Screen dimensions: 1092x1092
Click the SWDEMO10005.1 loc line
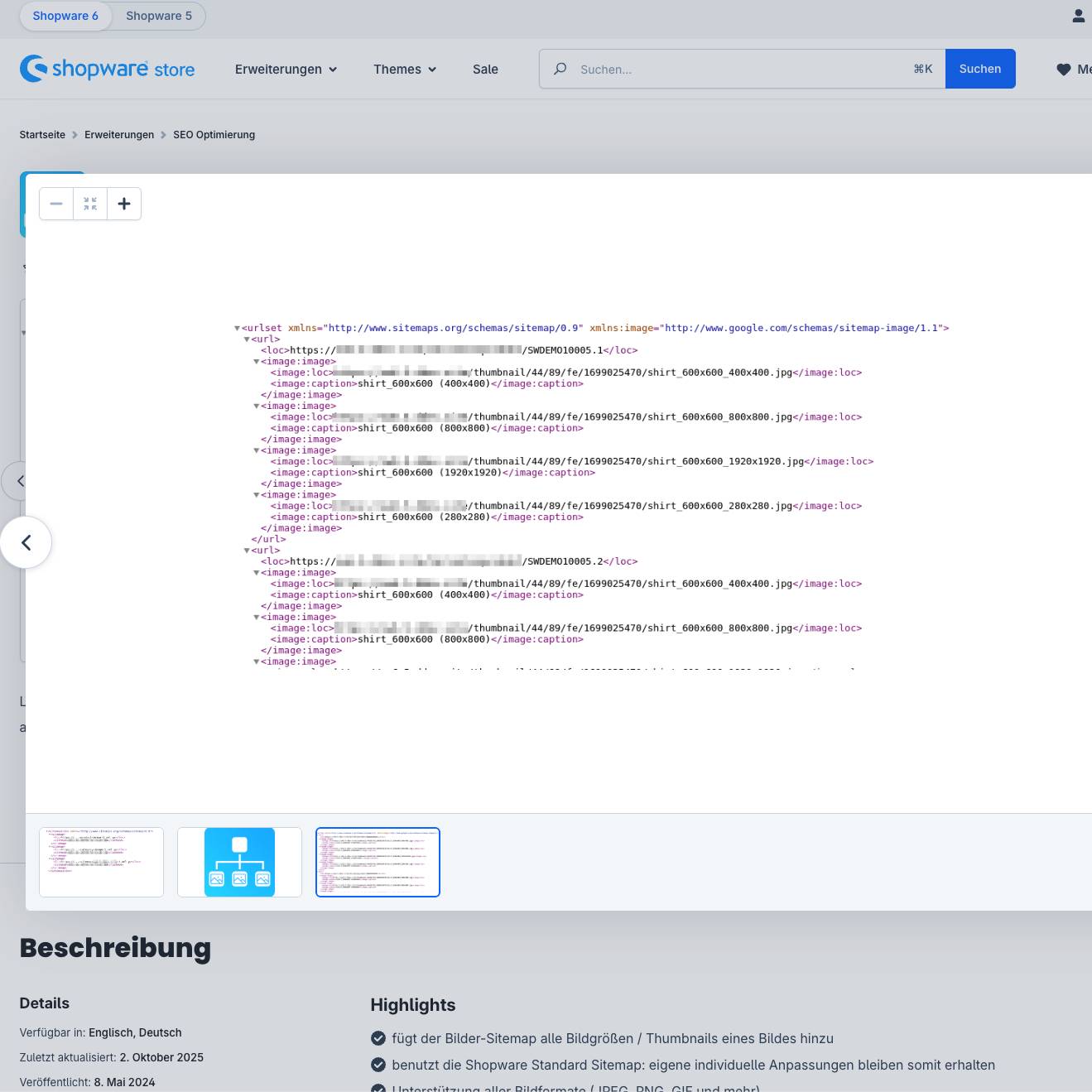click(x=449, y=350)
